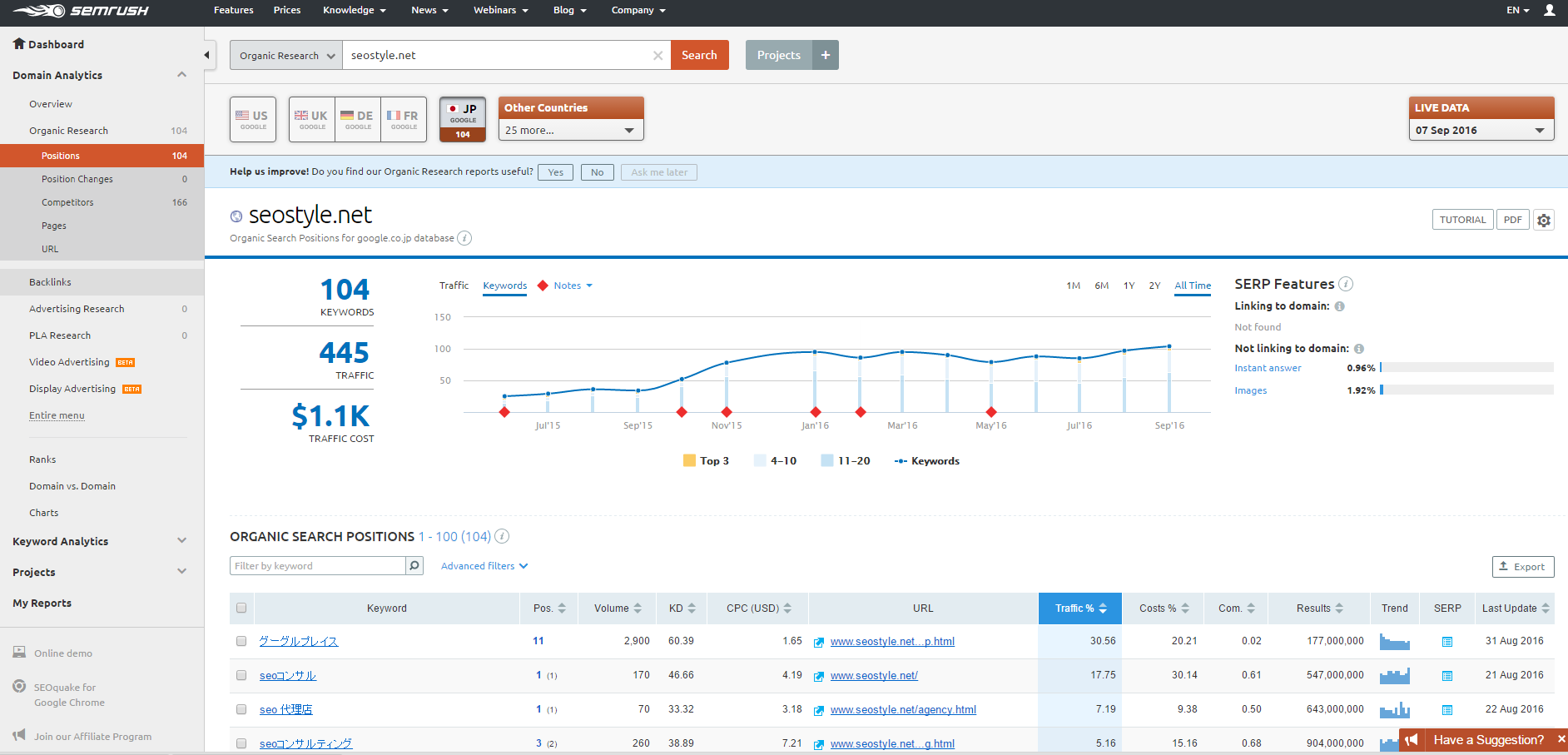The image size is (1568, 755).
Task: Toggle Top 3 legend series
Action: (706, 460)
